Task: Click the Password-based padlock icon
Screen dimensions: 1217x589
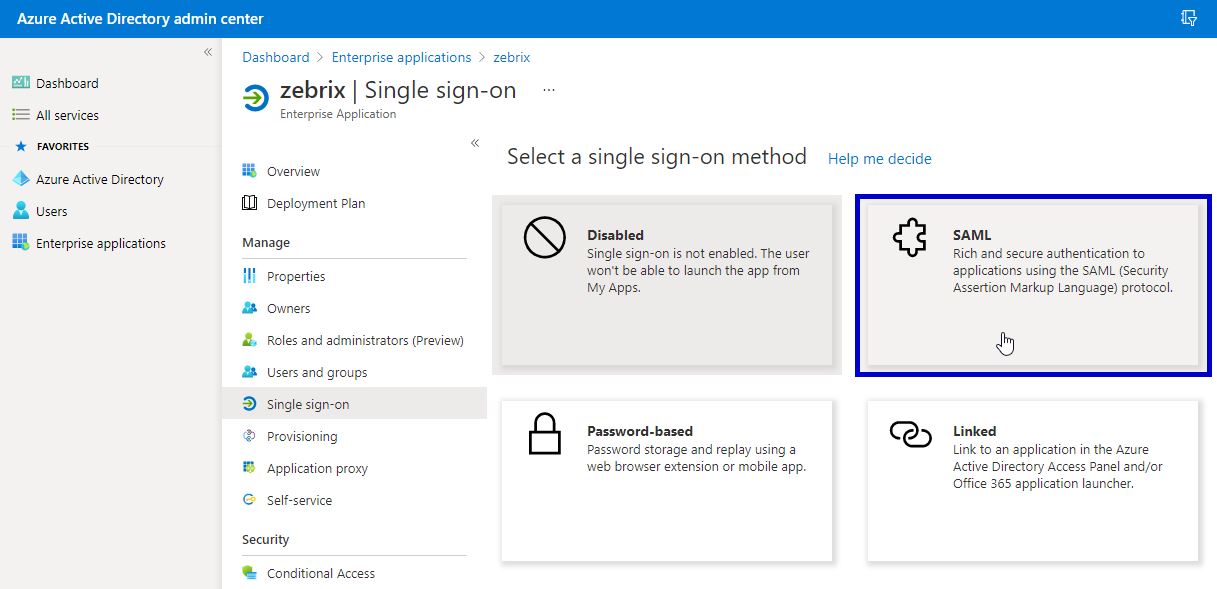Action: click(545, 435)
